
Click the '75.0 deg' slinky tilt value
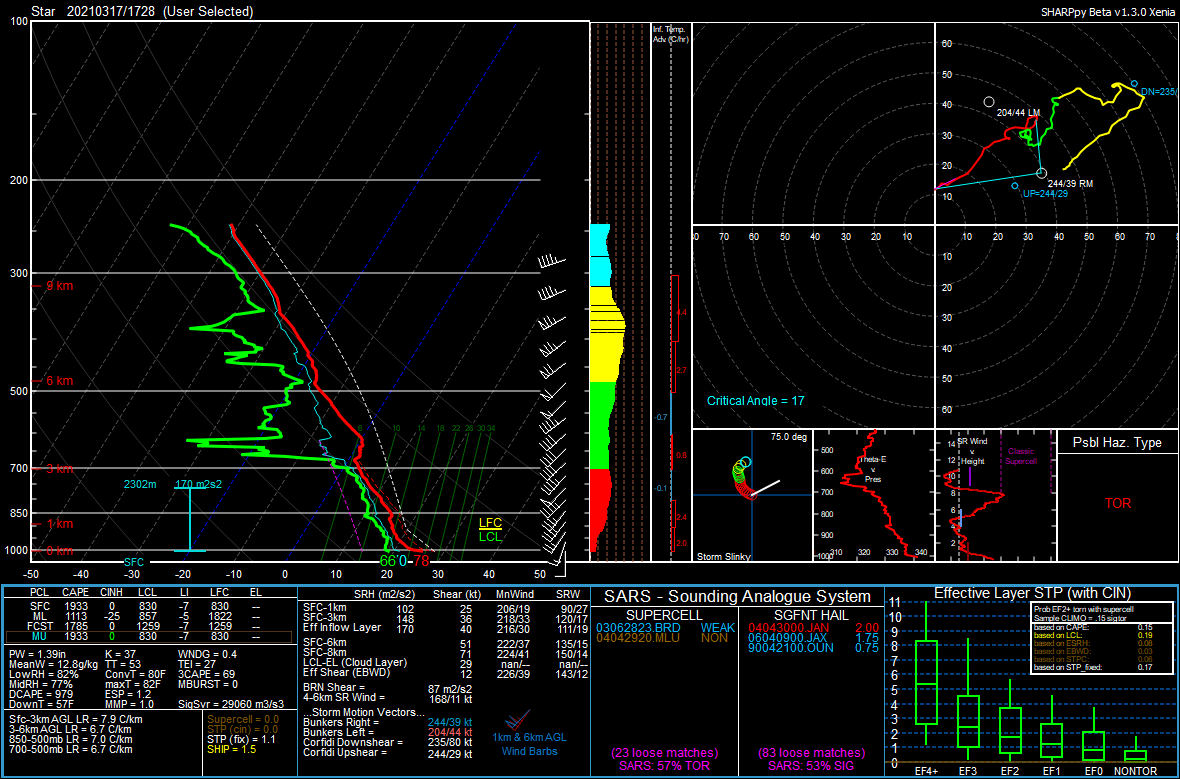pos(788,437)
